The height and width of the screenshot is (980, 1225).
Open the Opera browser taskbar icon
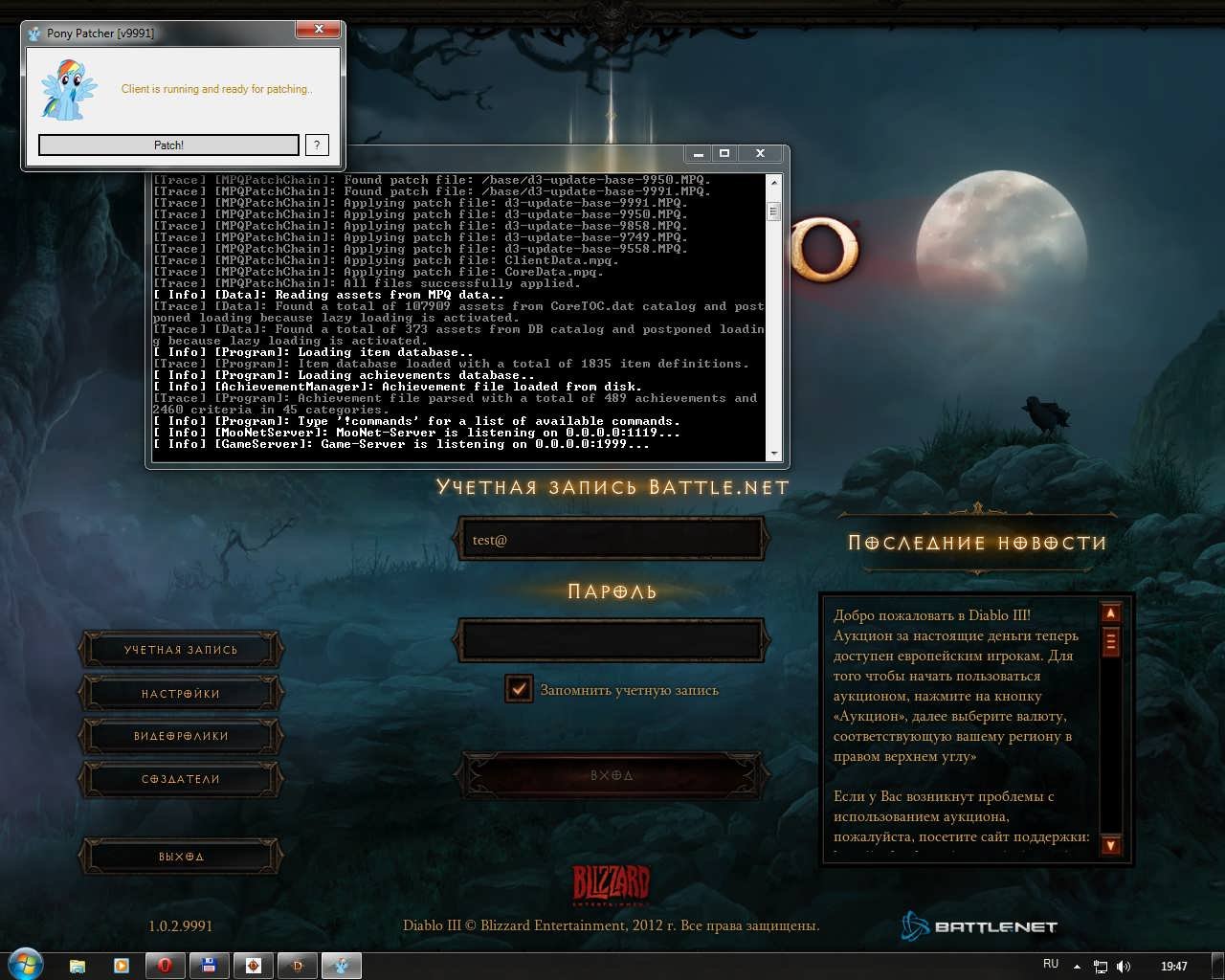pyautogui.click(x=165, y=966)
